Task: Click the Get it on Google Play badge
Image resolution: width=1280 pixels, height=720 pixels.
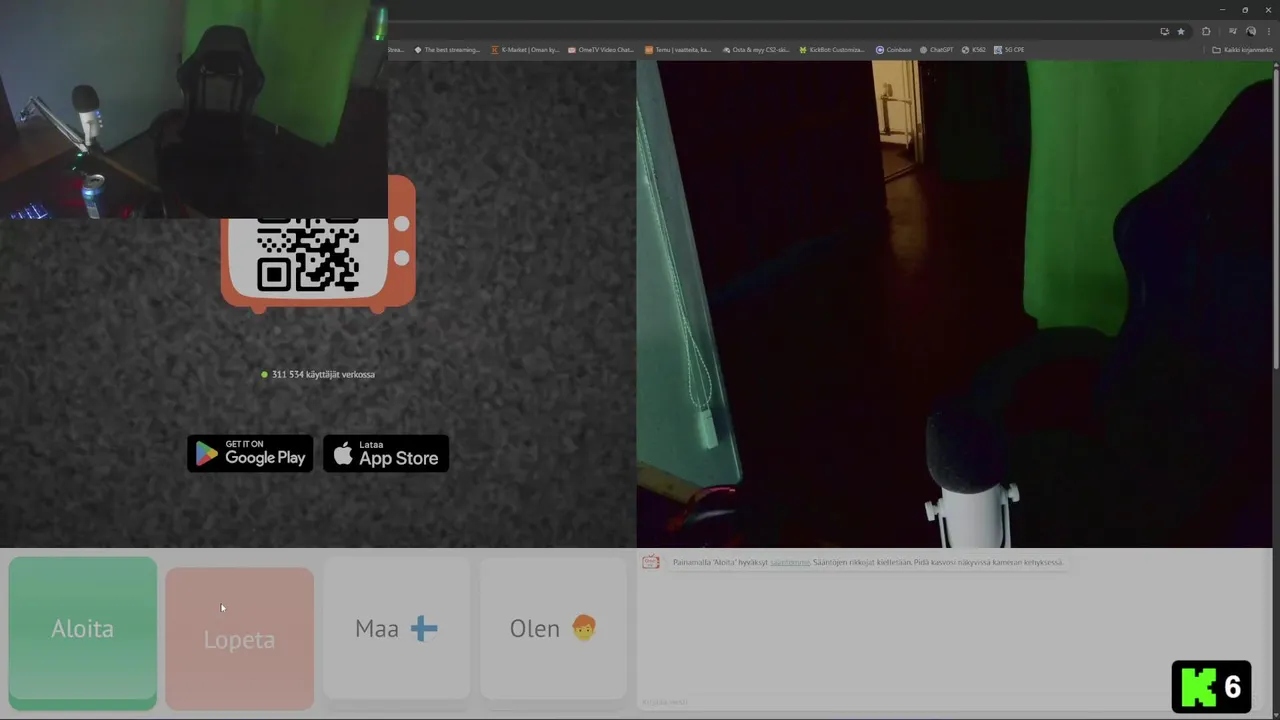Action: [250, 454]
